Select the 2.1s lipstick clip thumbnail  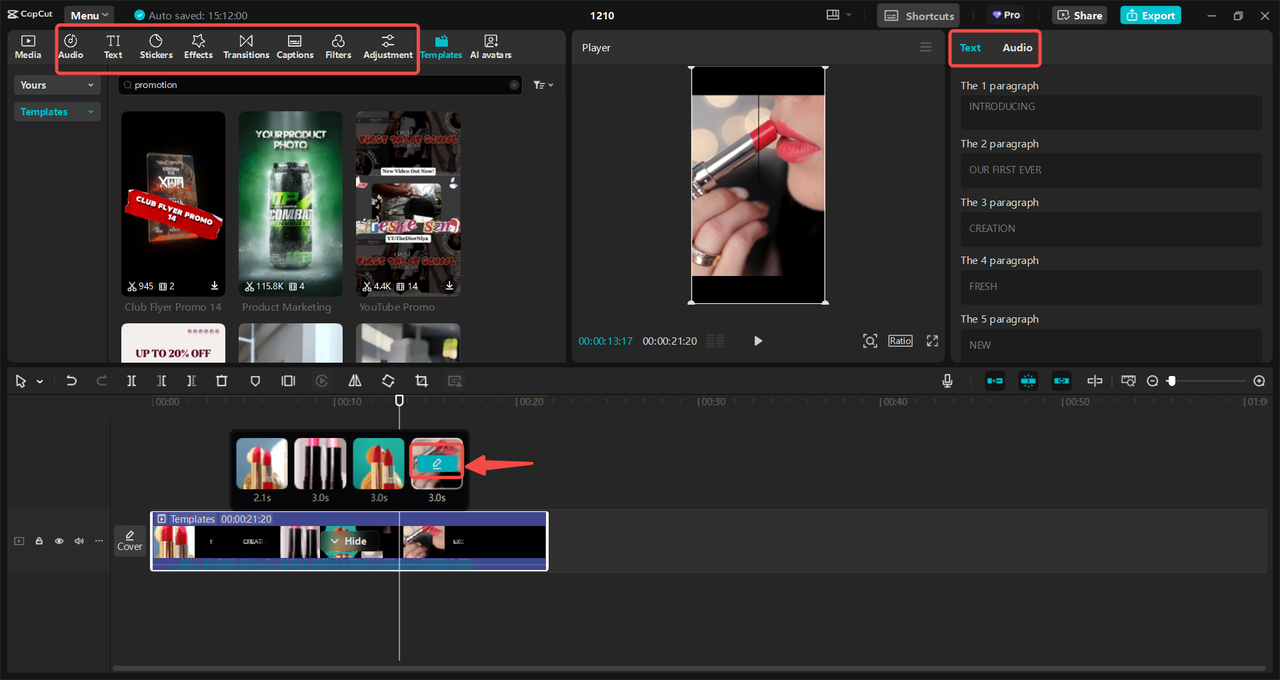tap(262, 464)
